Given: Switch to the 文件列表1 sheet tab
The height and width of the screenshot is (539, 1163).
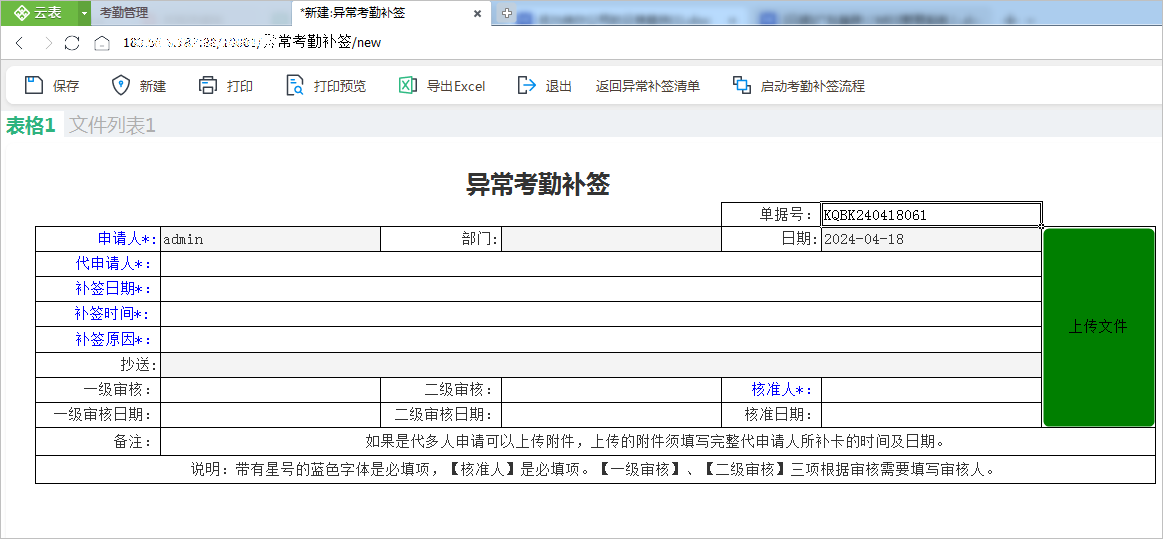Looking at the screenshot, I should (112, 125).
